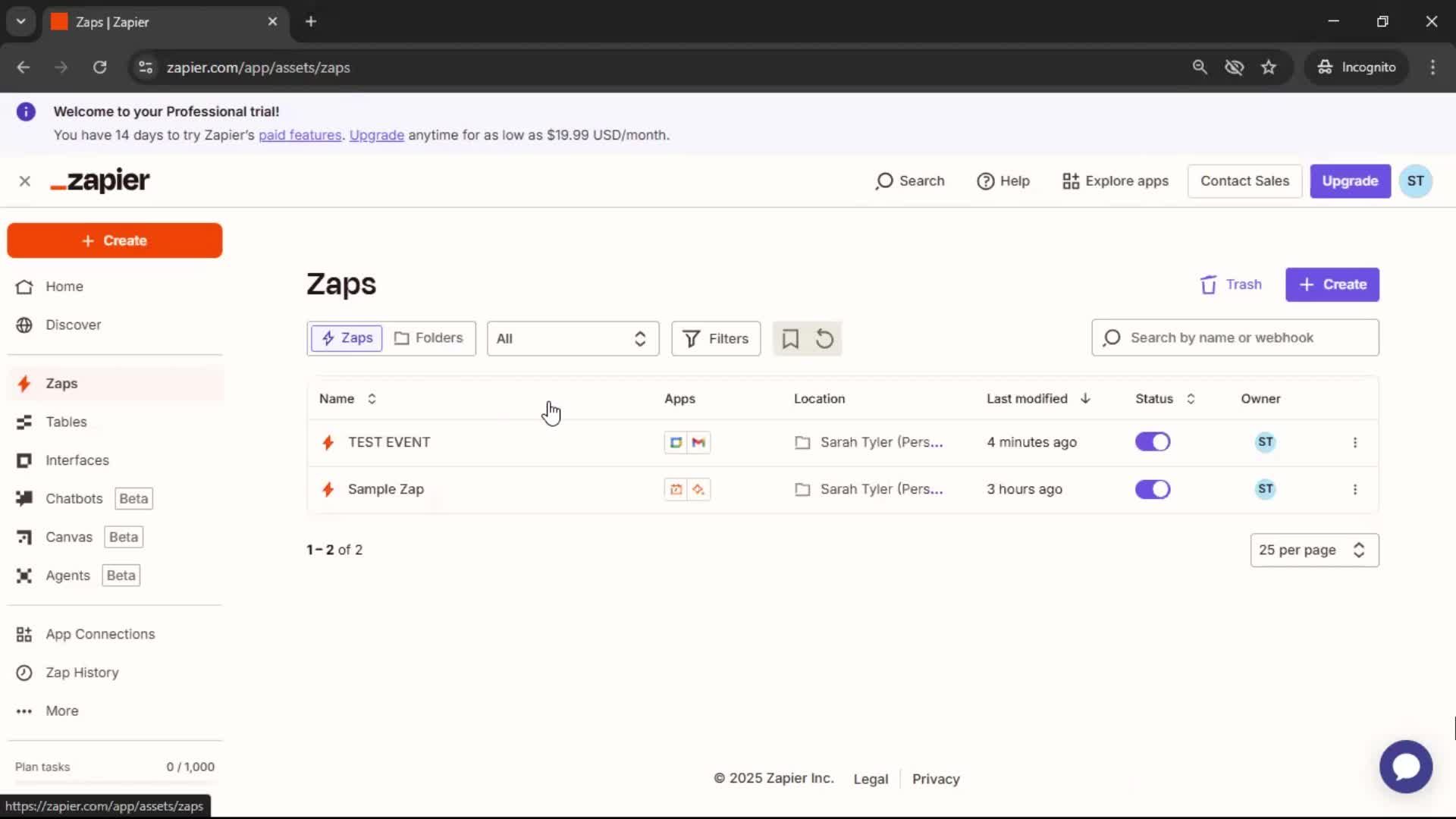Sort by the Status column

1165,399
